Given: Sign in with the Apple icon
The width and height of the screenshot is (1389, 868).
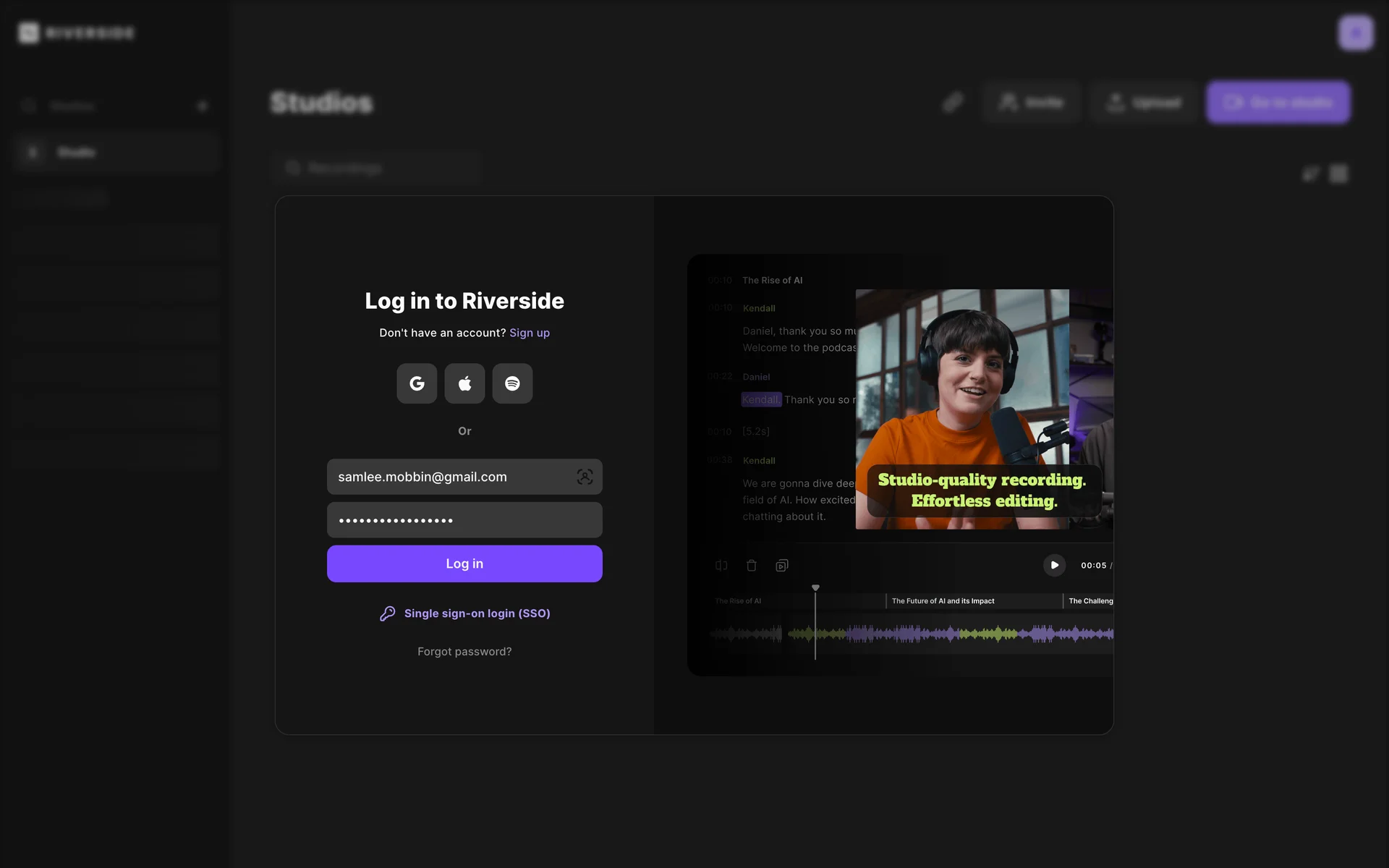Looking at the screenshot, I should (464, 383).
